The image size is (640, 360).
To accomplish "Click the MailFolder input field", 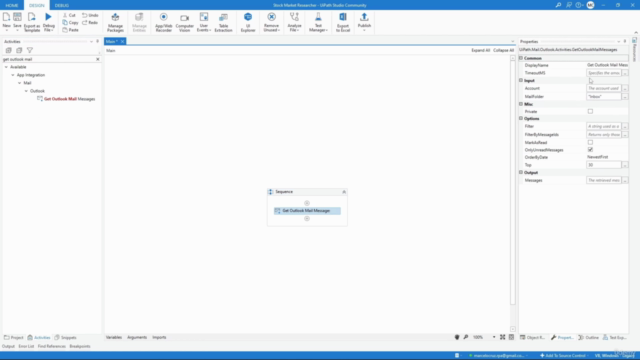I will [604, 97].
